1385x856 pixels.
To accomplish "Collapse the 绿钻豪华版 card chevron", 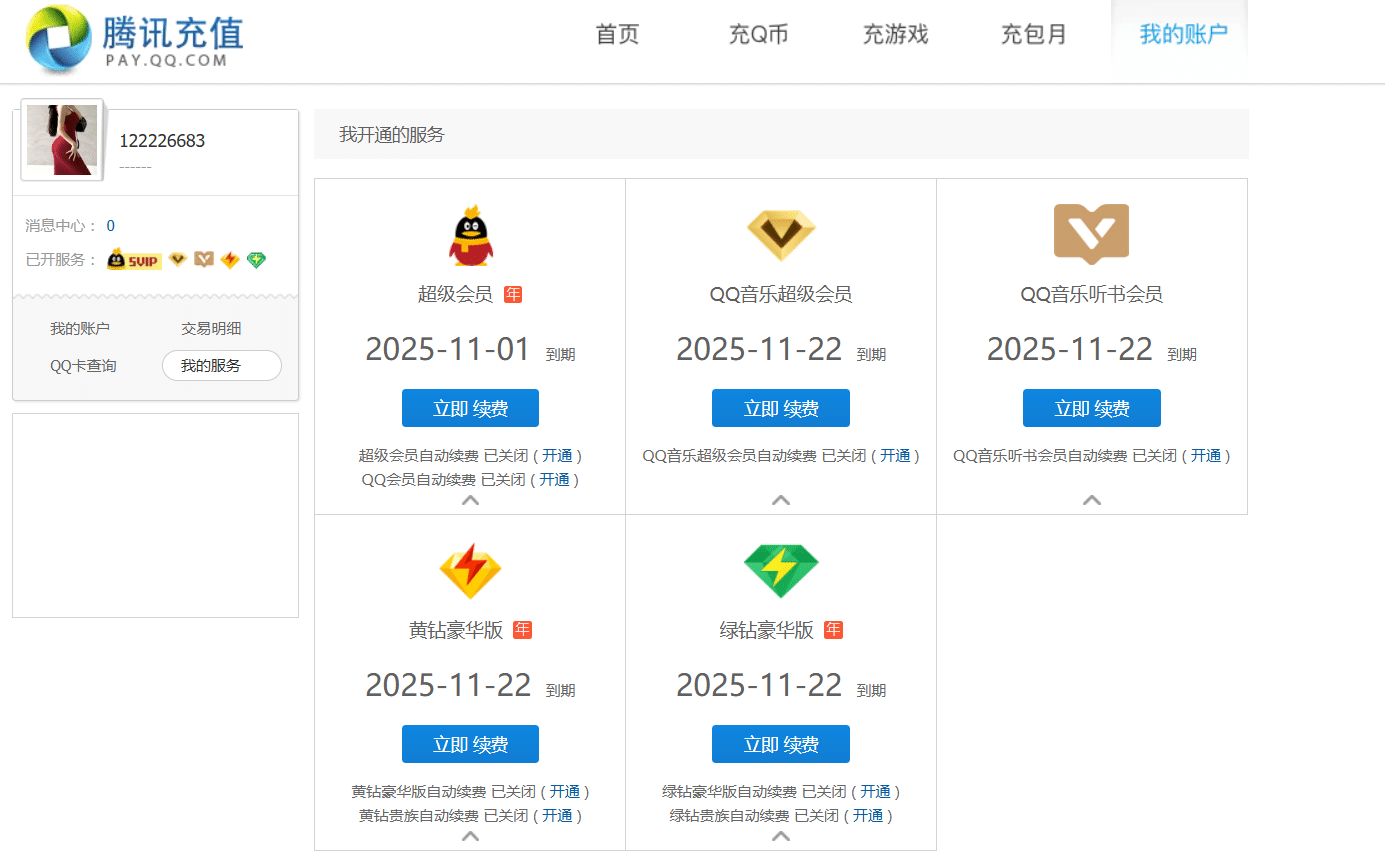I will pos(781,836).
